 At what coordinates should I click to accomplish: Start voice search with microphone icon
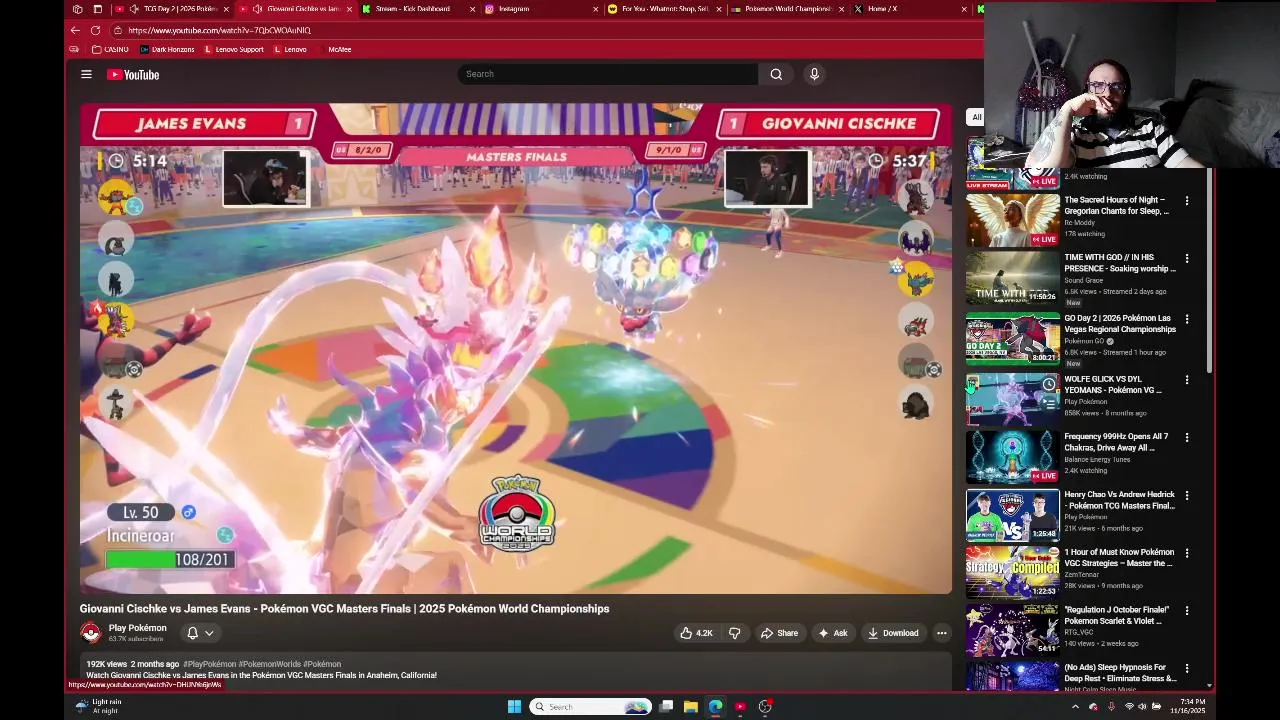(814, 74)
